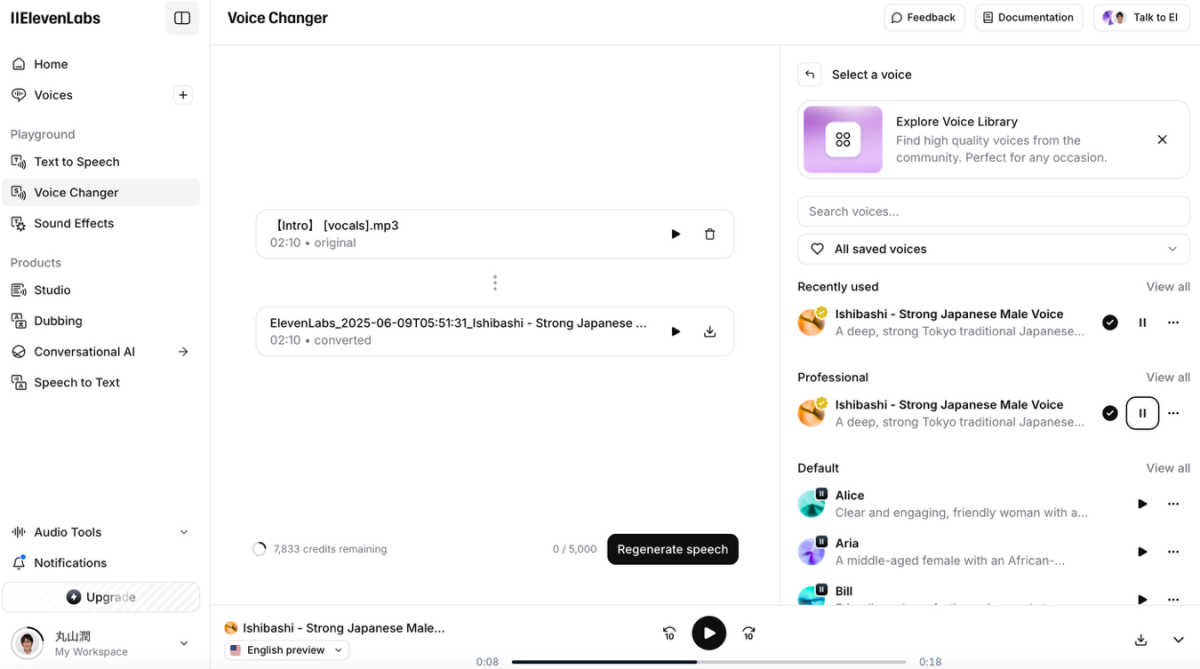Open the English preview language dropdown

click(x=286, y=650)
